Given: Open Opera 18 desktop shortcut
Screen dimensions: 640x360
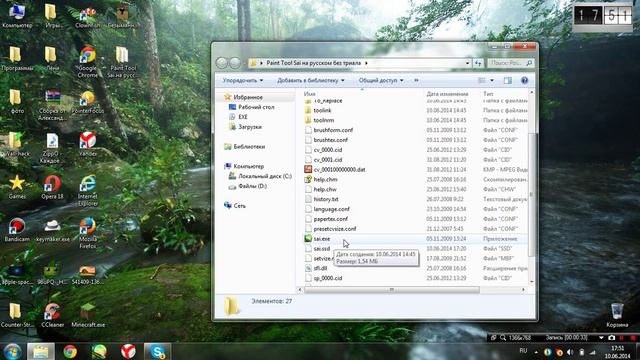Looking at the screenshot, I should click(52, 187).
